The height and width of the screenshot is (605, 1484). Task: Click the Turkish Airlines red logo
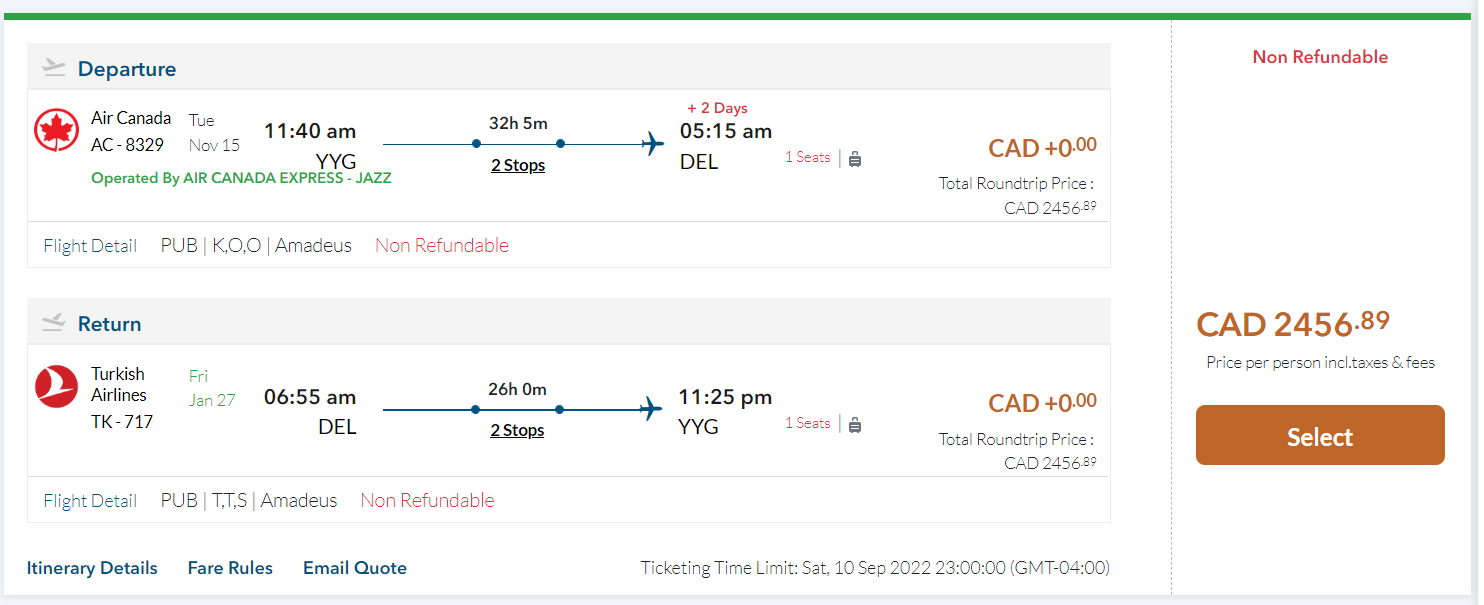pyautogui.click(x=56, y=387)
